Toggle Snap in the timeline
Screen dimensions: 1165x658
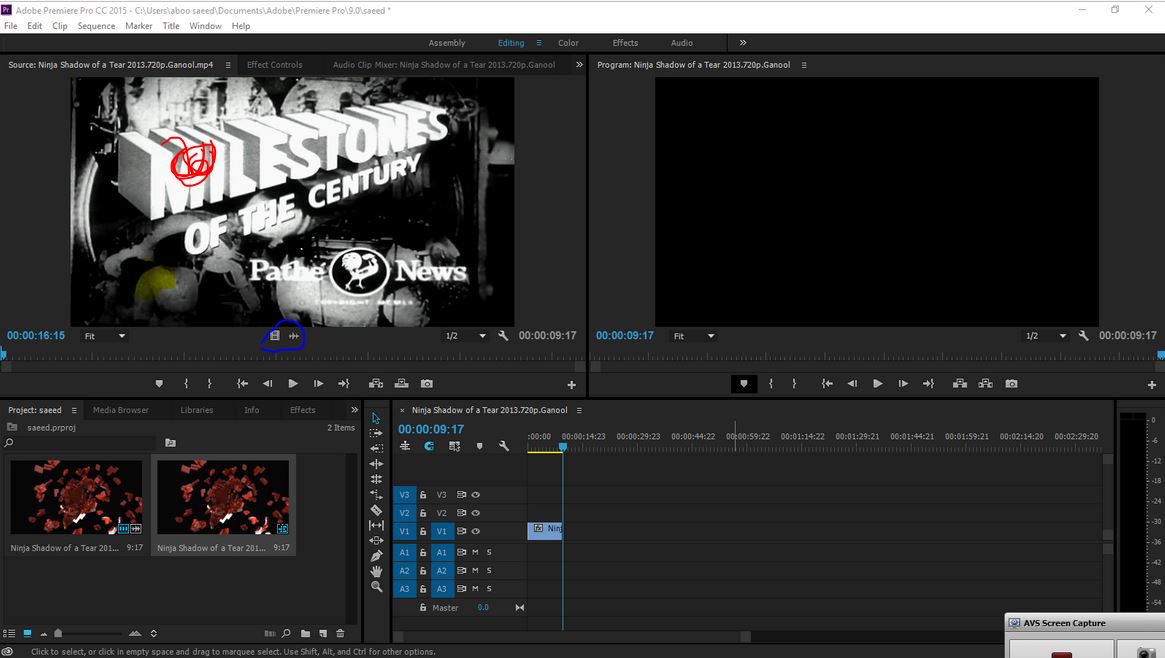[429, 446]
